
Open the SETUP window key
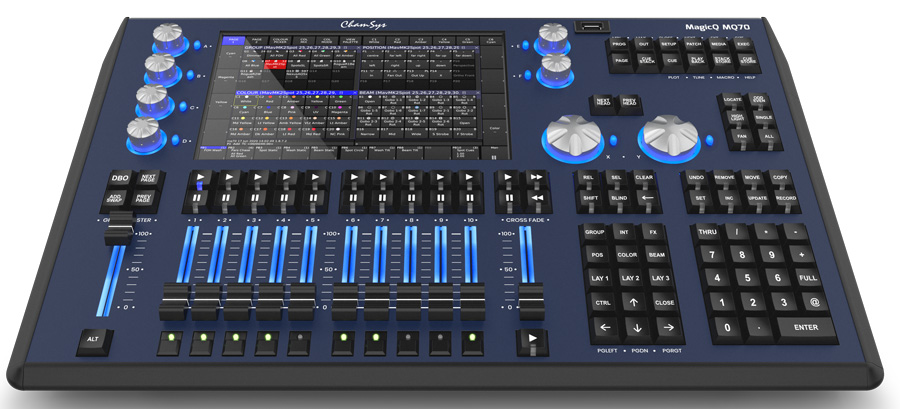pyautogui.click(x=669, y=44)
